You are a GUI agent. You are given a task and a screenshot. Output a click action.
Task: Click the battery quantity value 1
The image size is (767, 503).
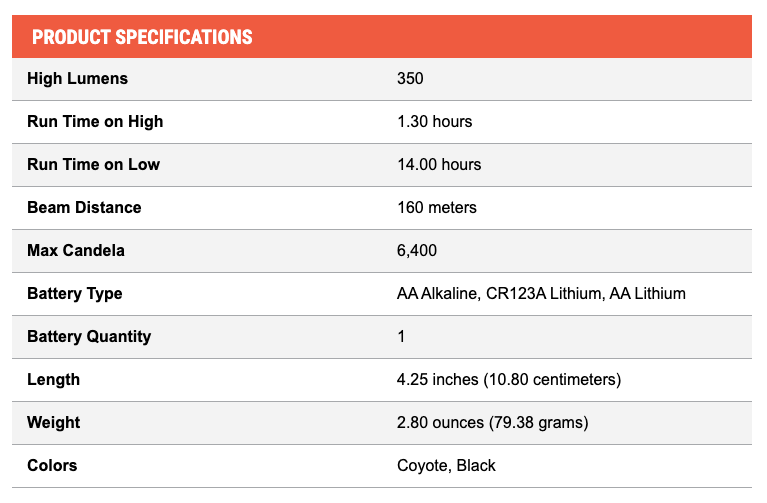pyautogui.click(x=401, y=337)
